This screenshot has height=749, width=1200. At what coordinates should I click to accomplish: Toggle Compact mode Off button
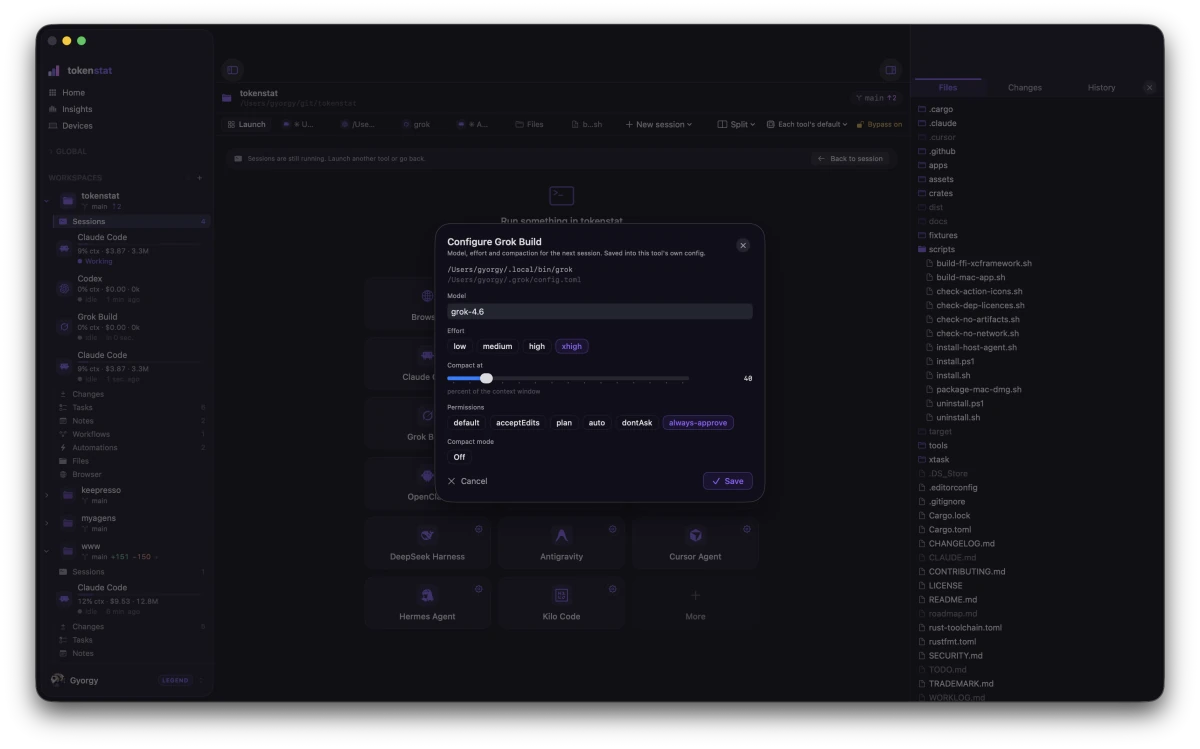459,457
